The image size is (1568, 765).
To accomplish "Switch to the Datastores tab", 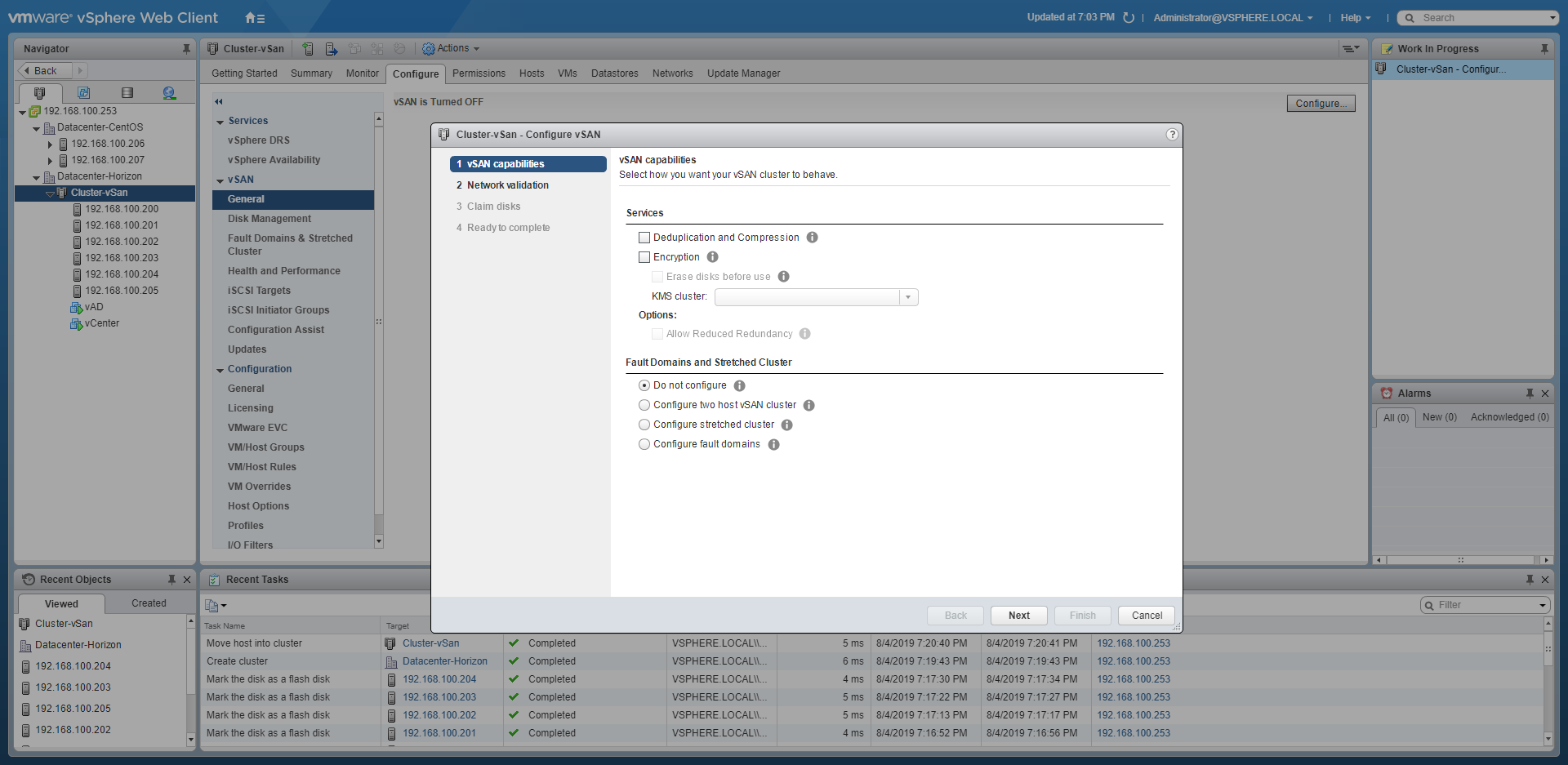I will point(614,73).
